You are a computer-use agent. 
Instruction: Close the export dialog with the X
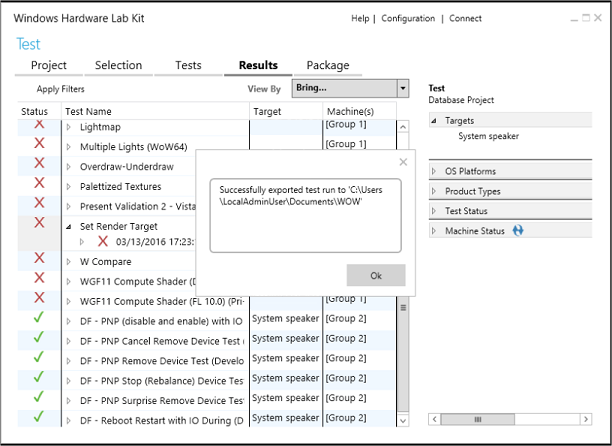click(x=403, y=162)
